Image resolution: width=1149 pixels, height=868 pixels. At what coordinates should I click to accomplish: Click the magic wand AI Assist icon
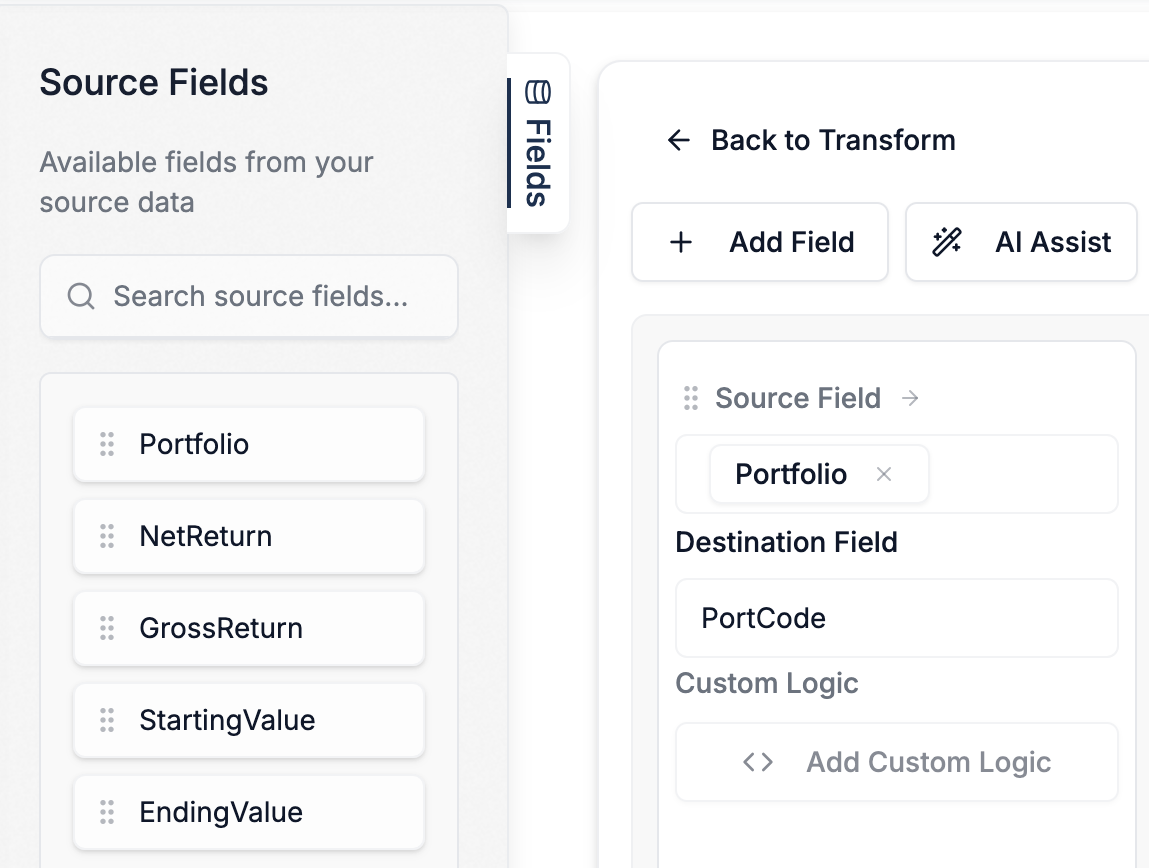point(947,242)
